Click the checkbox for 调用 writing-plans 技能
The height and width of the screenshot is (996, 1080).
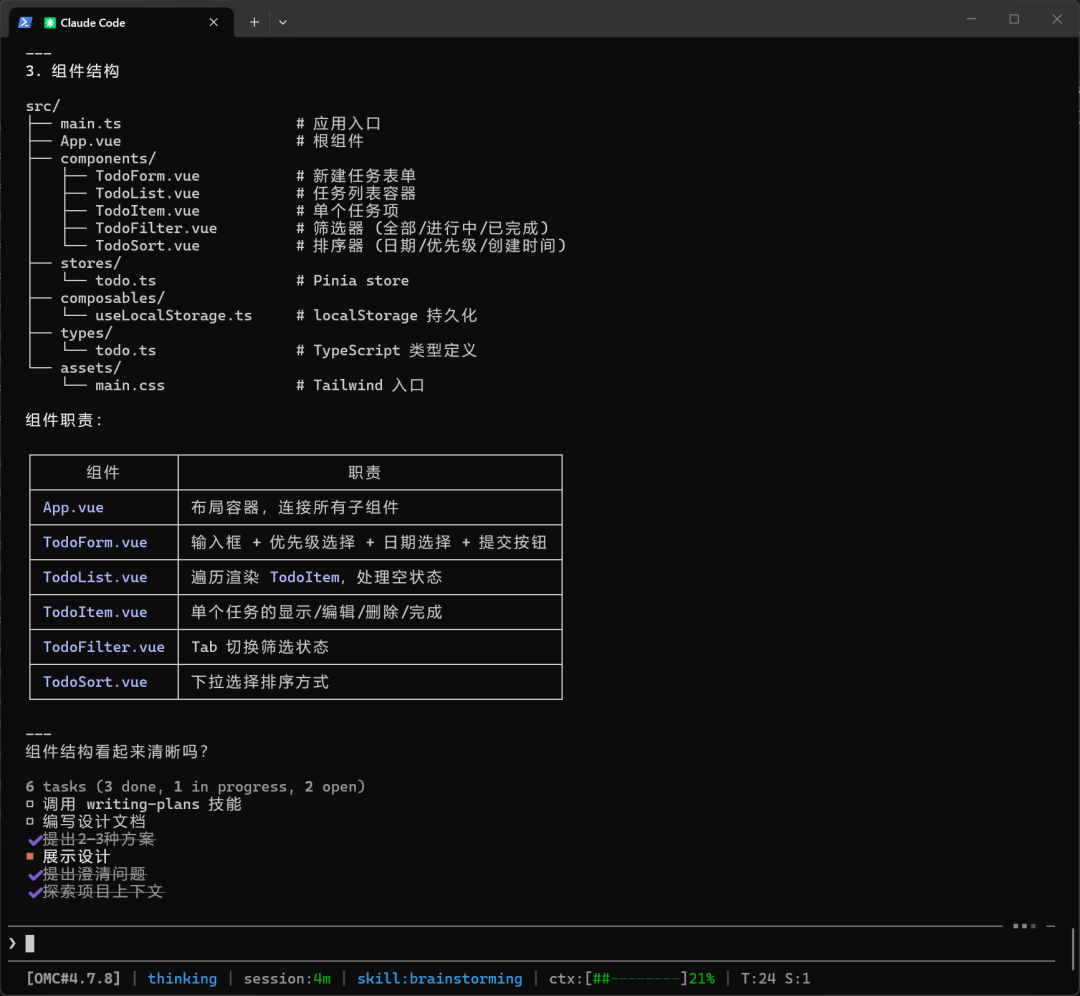tap(30, 805)
